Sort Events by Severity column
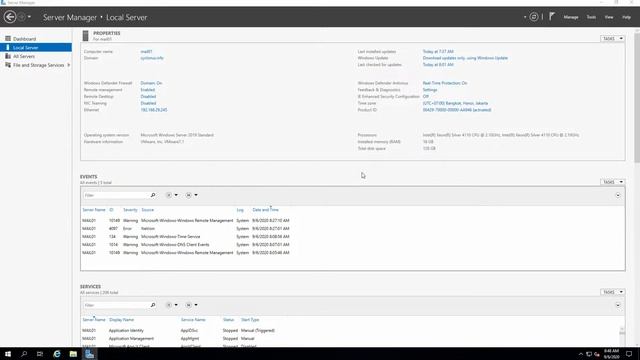640x360 pixels. [130, 210]
